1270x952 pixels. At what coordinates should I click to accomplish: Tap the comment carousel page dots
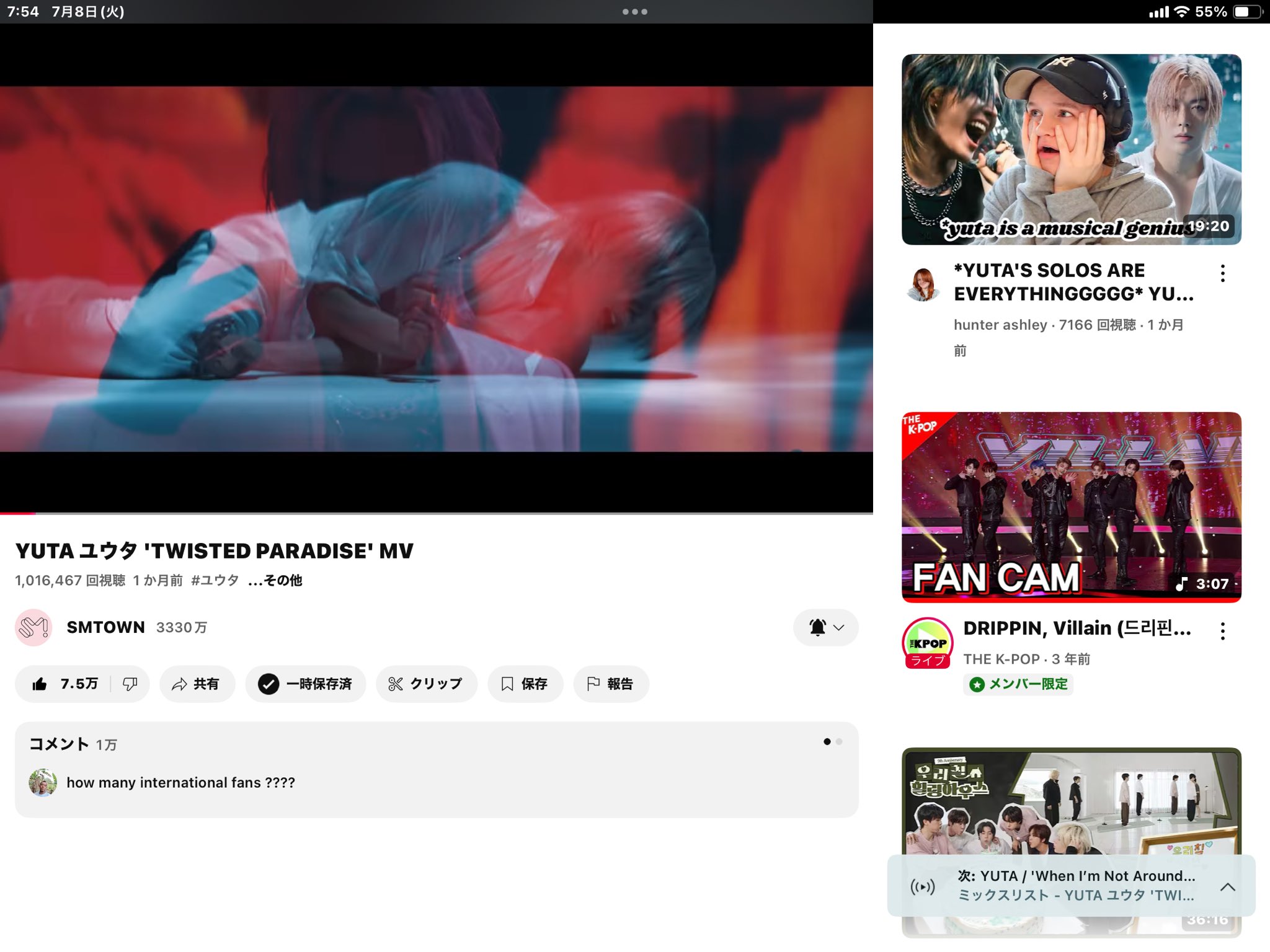[x=833, y=741]
